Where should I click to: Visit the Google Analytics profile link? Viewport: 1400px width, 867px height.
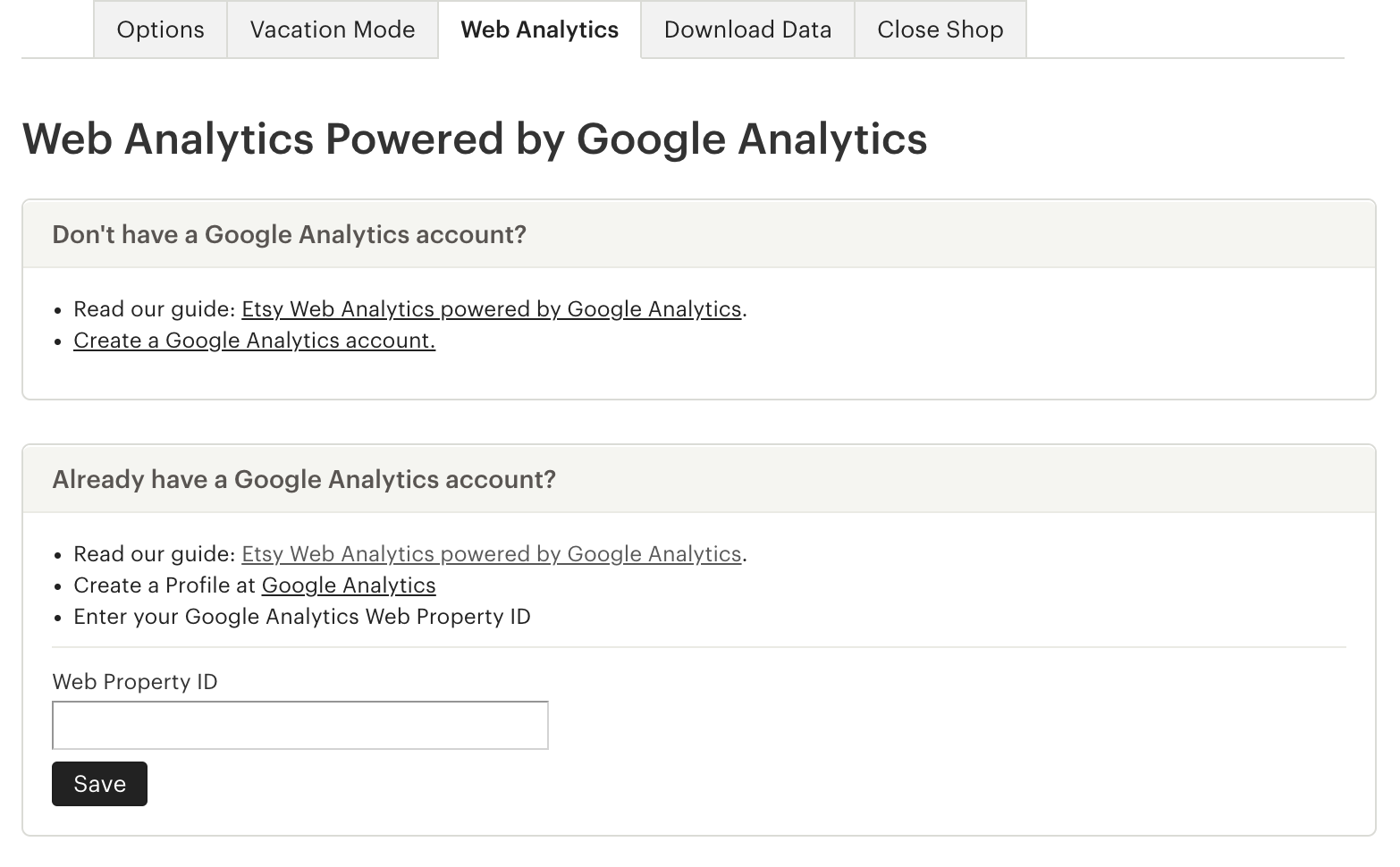[348, 585]
